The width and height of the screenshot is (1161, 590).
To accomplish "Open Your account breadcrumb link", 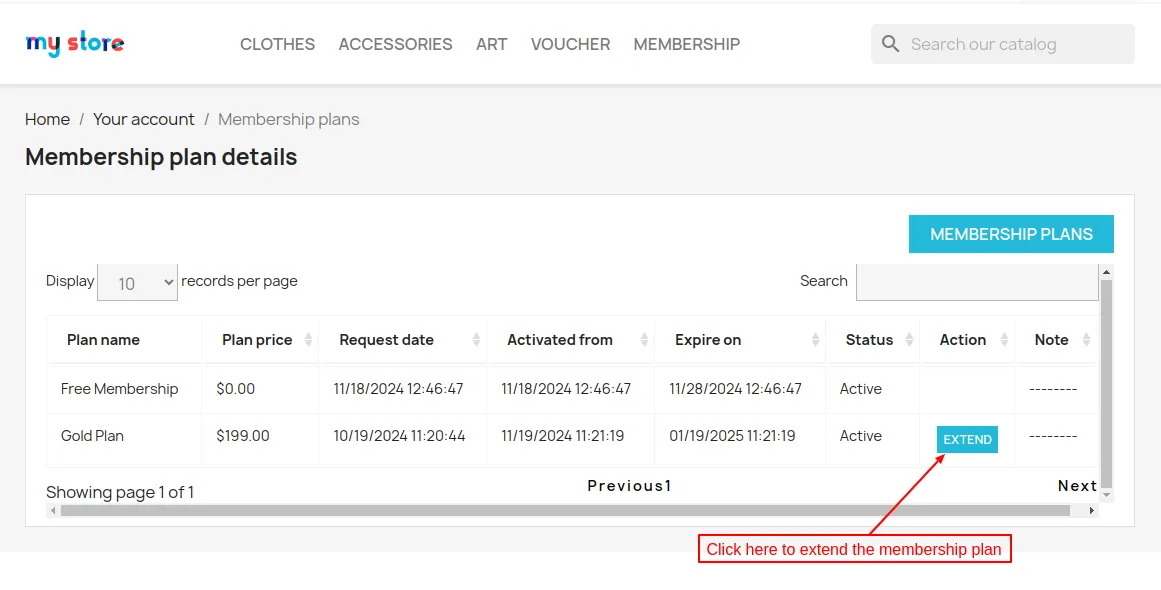I will coord(144,119).
